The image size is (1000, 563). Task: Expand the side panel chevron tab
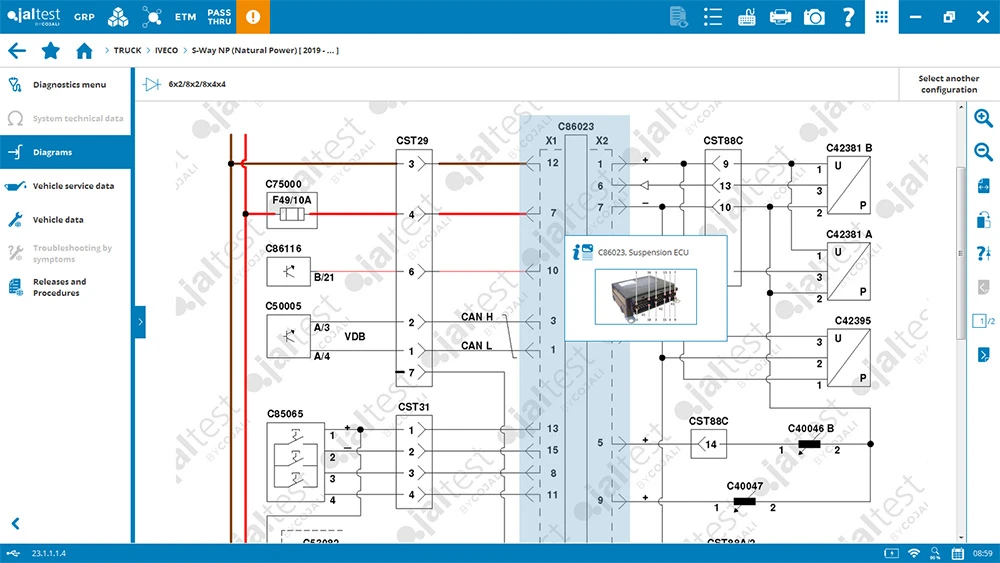(x=140, y=322)
